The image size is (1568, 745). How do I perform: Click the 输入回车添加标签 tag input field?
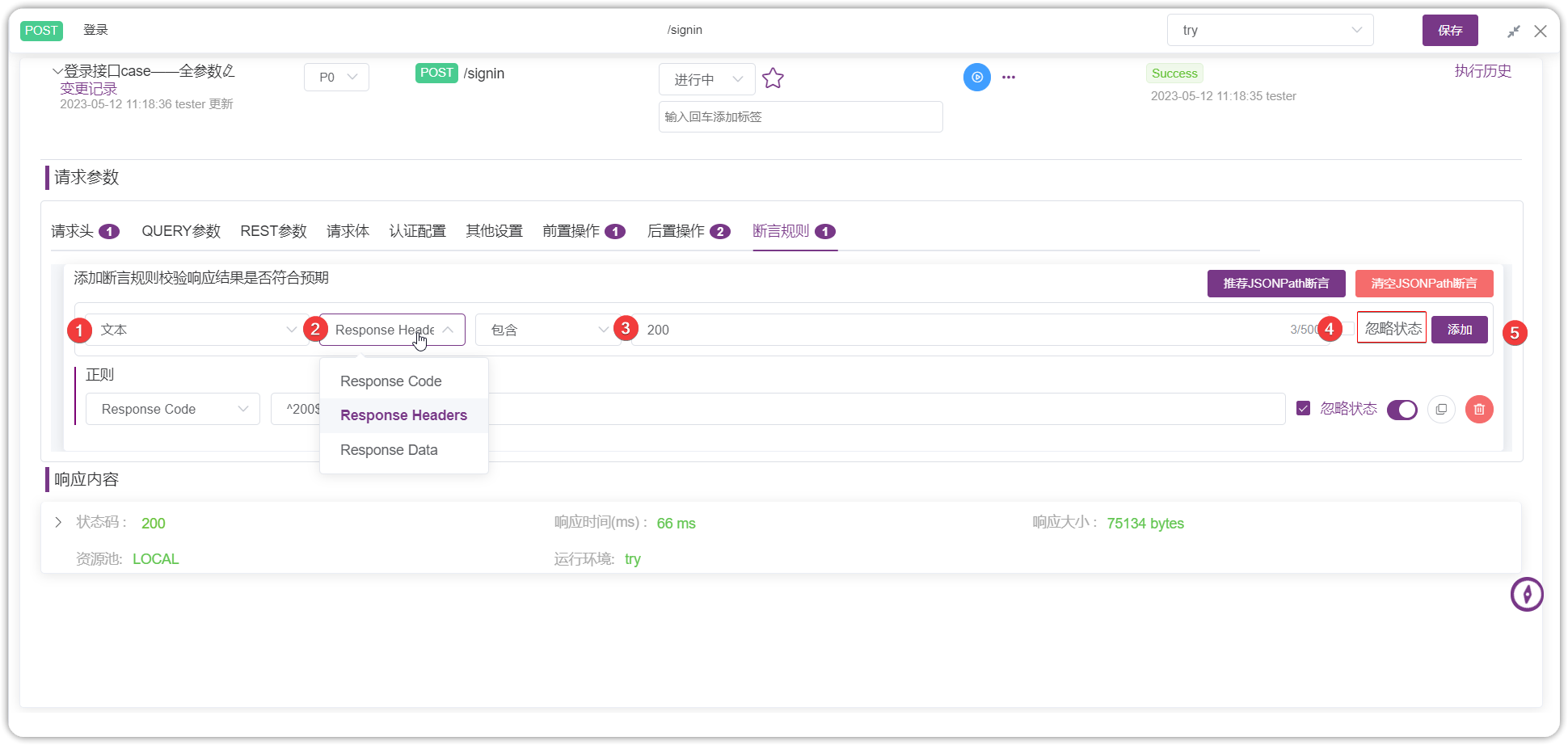pos(800,117)
